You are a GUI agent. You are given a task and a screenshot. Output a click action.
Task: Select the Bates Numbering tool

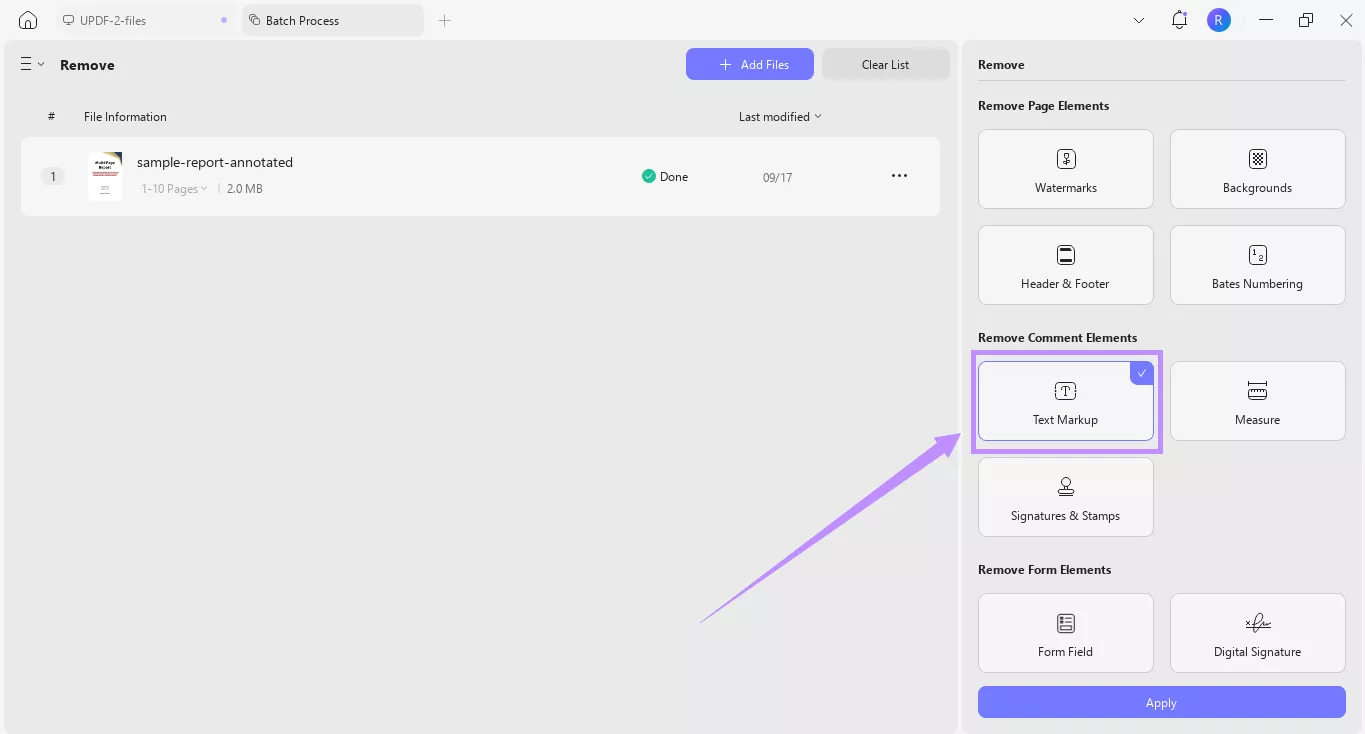(1257, 264)
